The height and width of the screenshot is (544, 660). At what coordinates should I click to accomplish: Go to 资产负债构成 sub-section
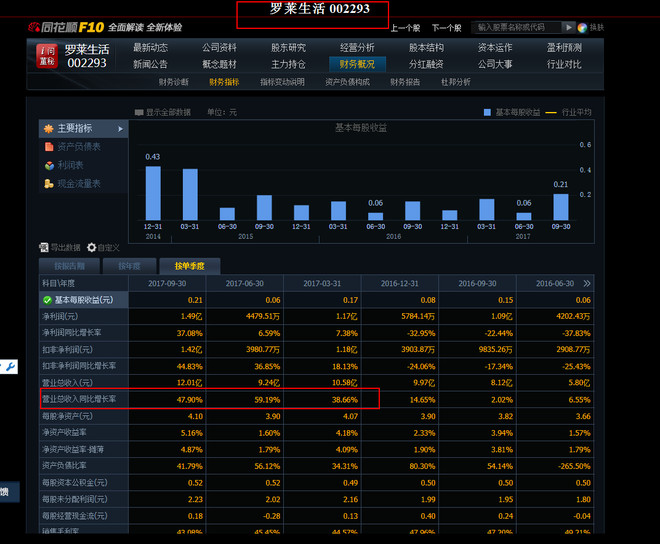click(x=347, y=82)
